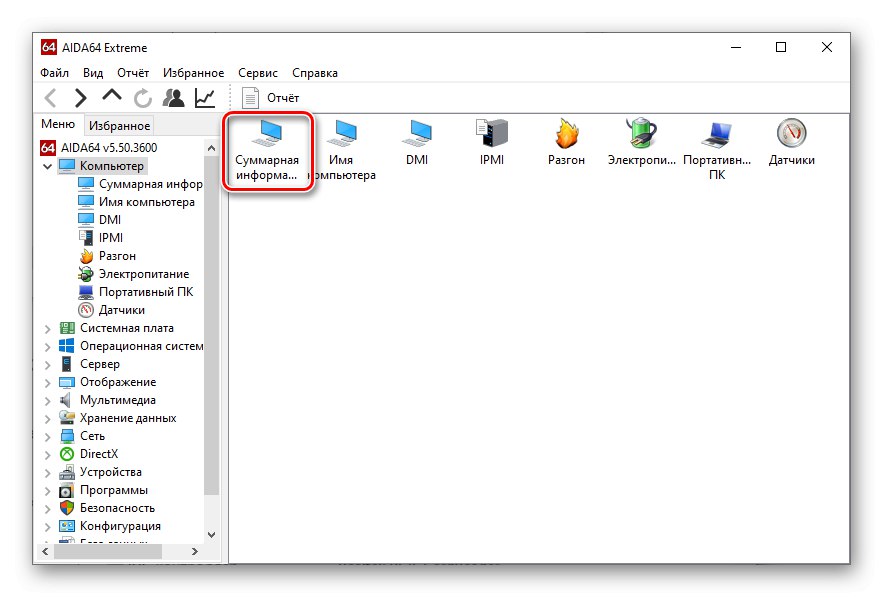Open the Вид menu

point(93,73)
